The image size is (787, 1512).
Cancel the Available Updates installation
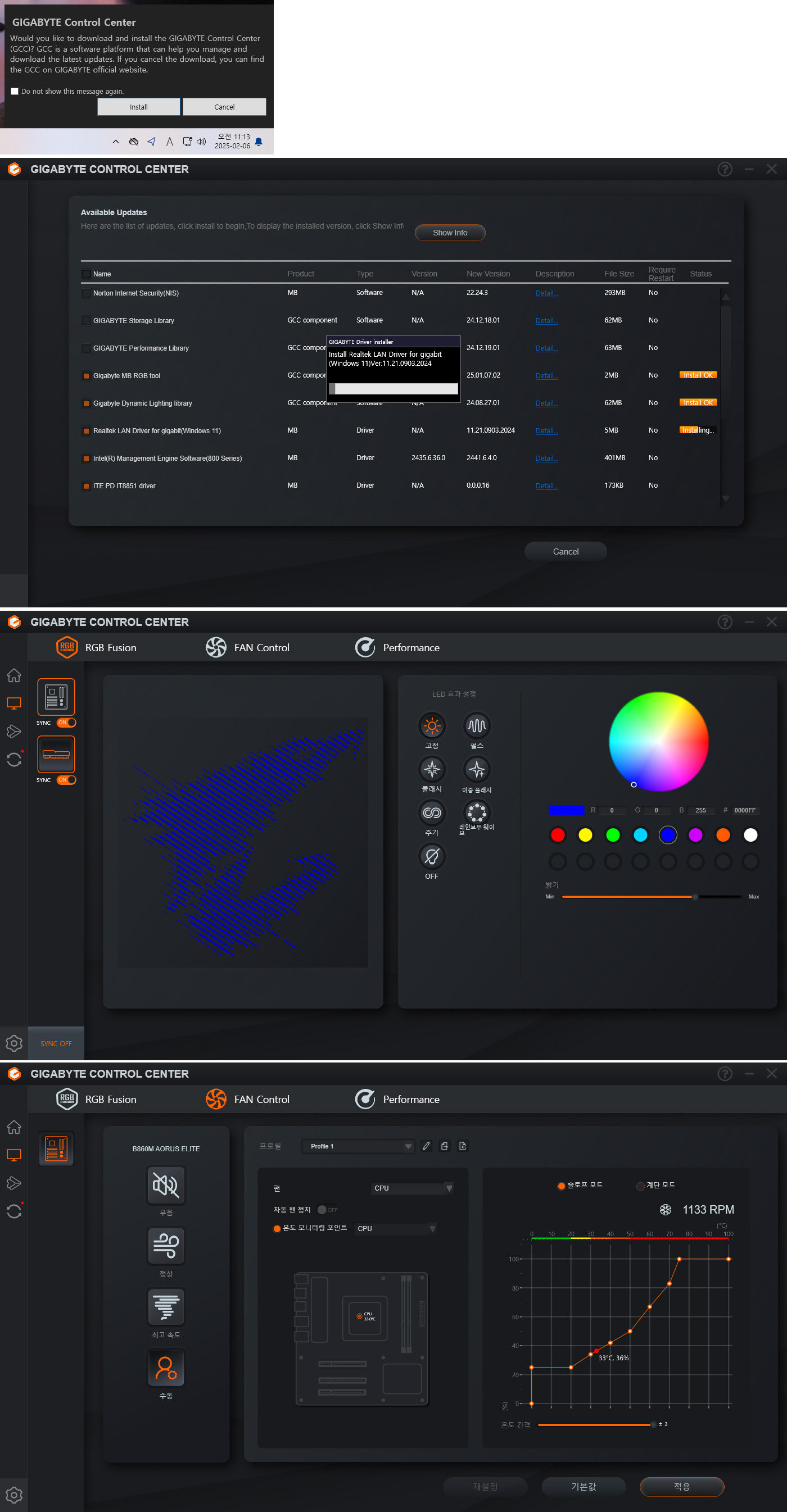pos(566,551)
